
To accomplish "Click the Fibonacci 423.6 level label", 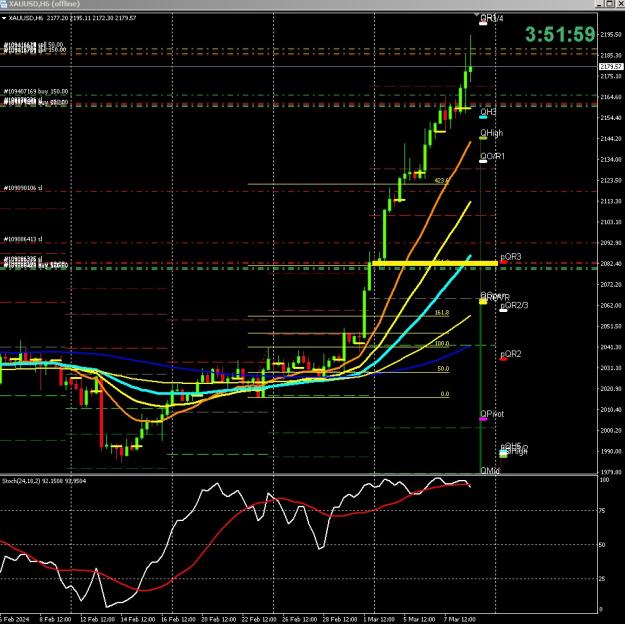I will 441,181.
